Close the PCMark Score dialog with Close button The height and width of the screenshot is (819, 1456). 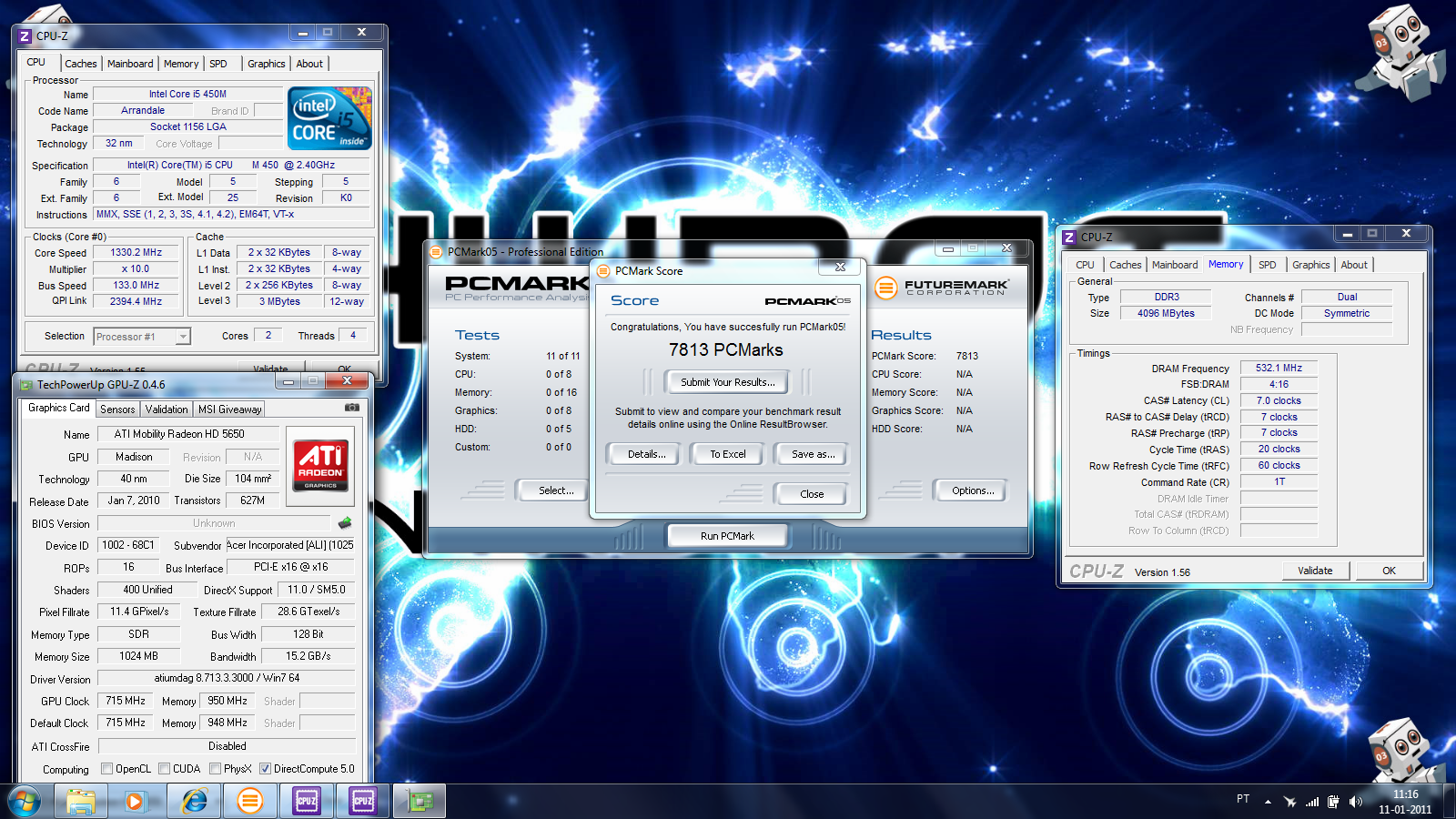pos(812,494)
